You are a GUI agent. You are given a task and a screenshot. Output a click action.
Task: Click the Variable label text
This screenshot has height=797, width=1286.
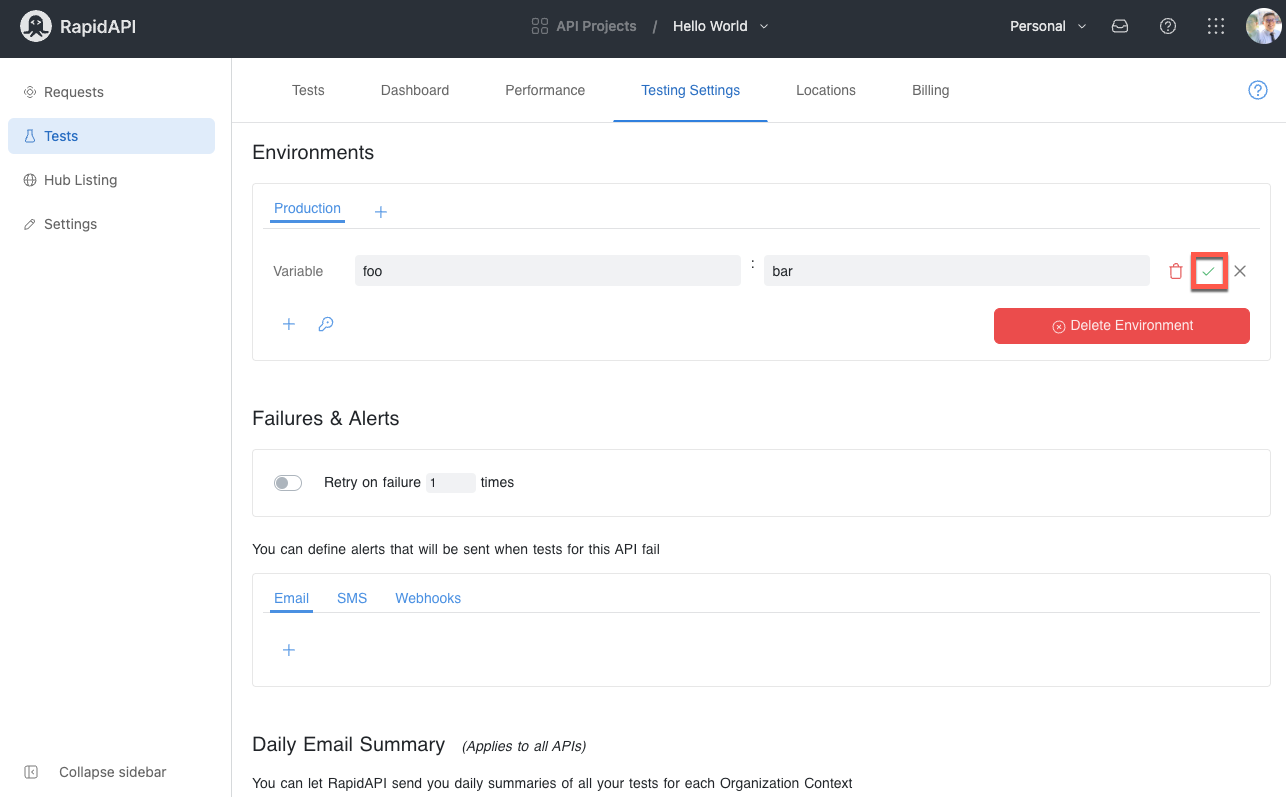point(298,271)
